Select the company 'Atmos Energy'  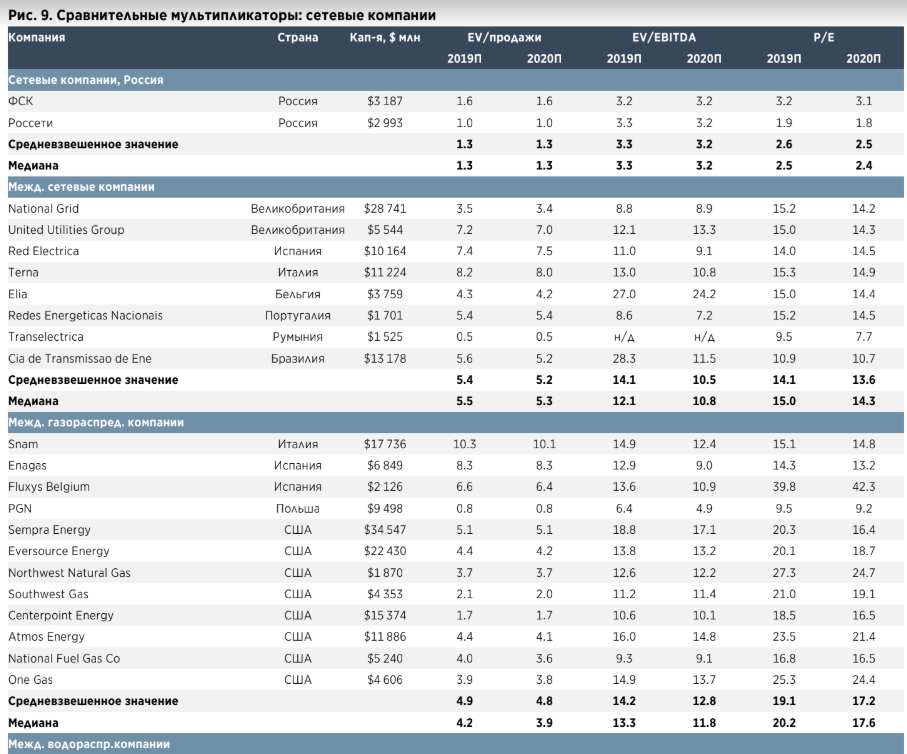coord(46,637)
